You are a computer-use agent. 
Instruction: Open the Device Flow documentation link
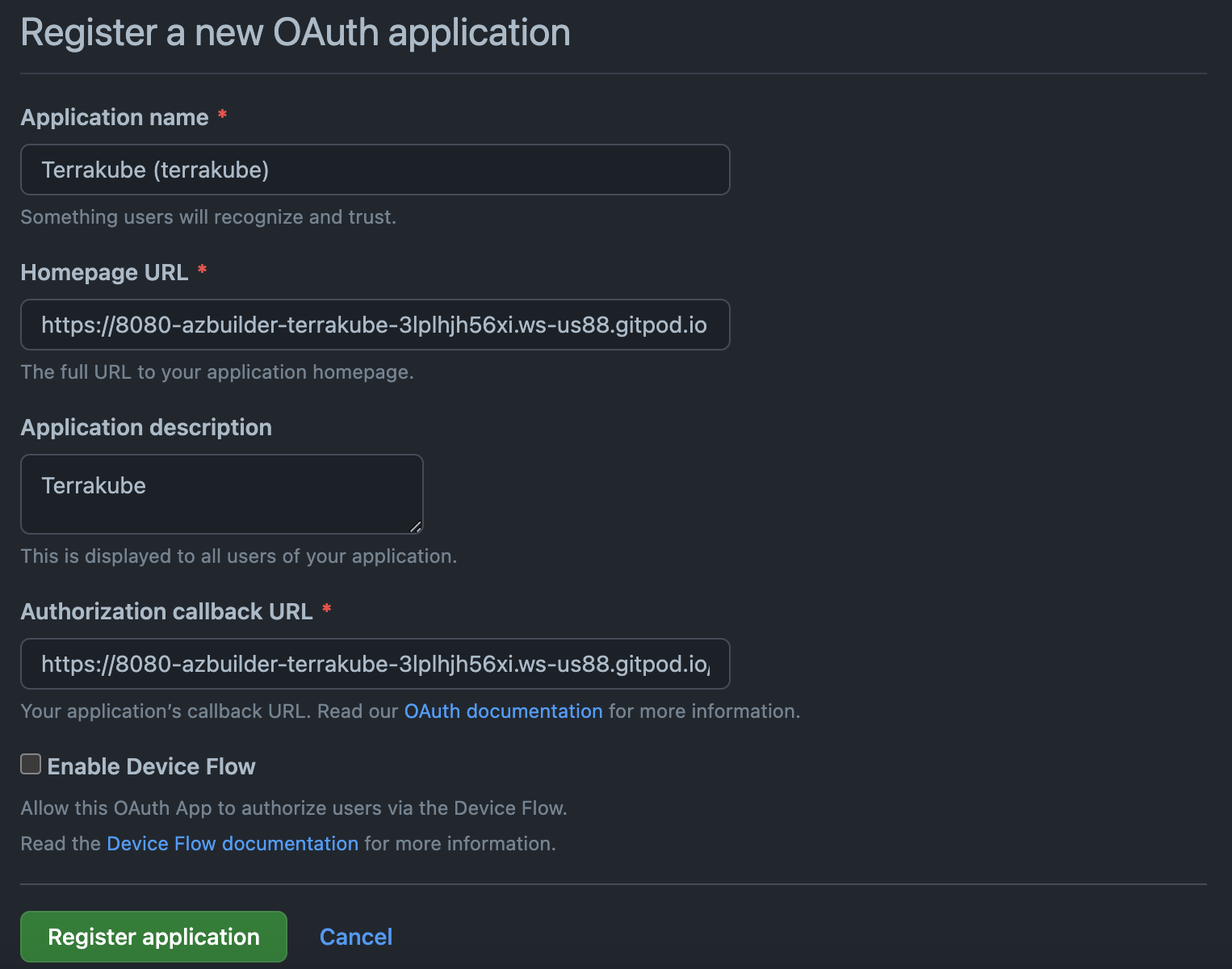pyautogui.click(x=233, y=844)
